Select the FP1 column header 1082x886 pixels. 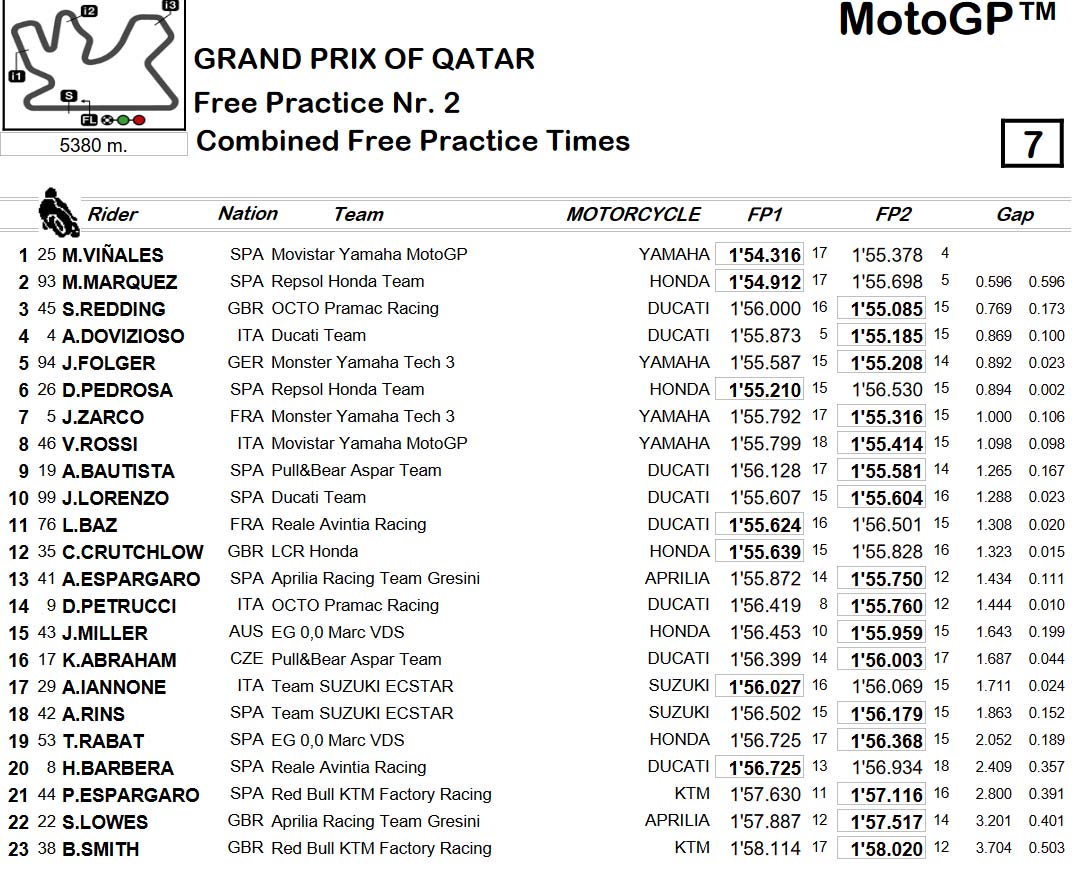pos(765,214)
